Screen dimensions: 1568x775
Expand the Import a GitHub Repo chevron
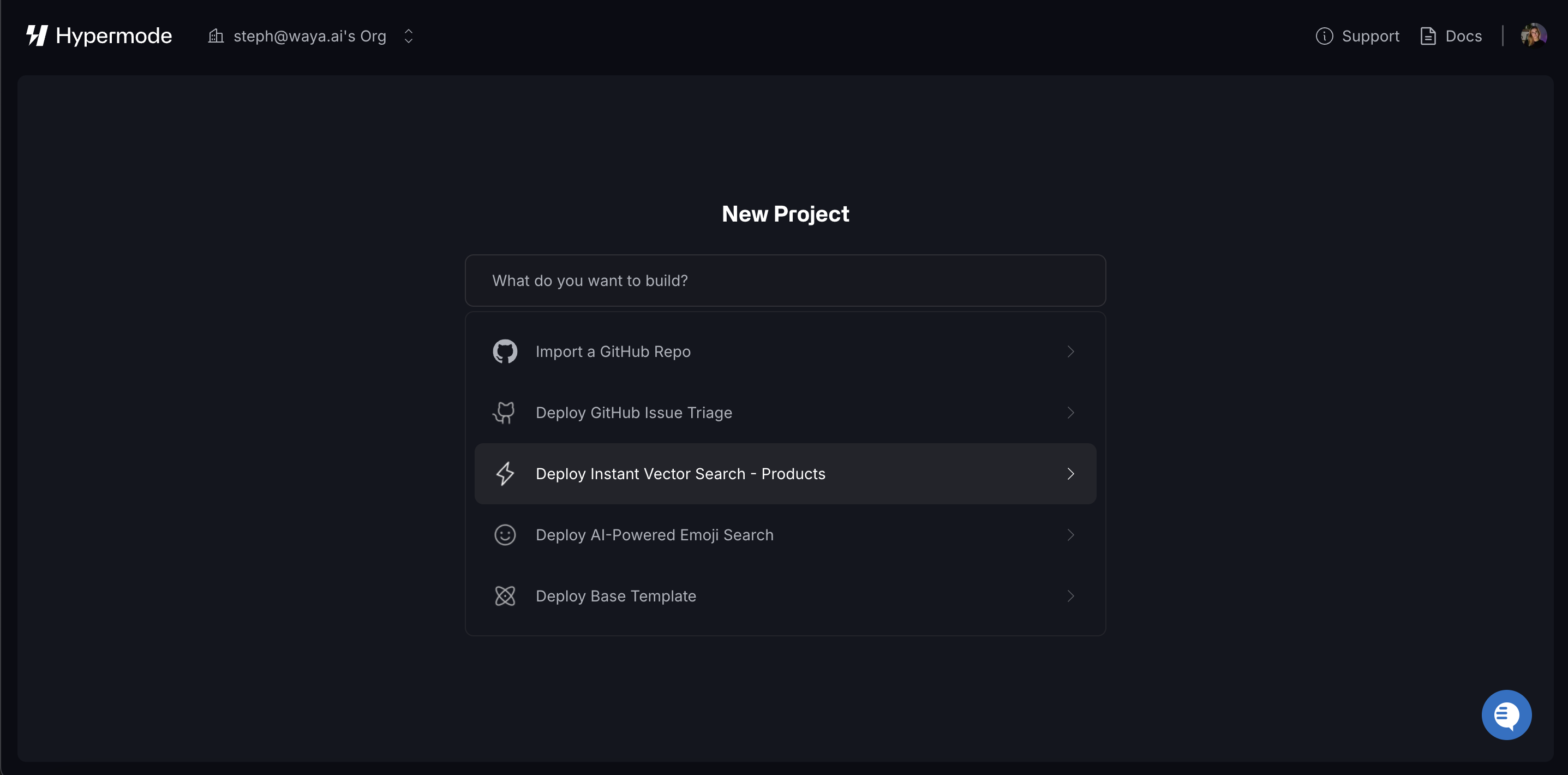(x=1070, y=351)
